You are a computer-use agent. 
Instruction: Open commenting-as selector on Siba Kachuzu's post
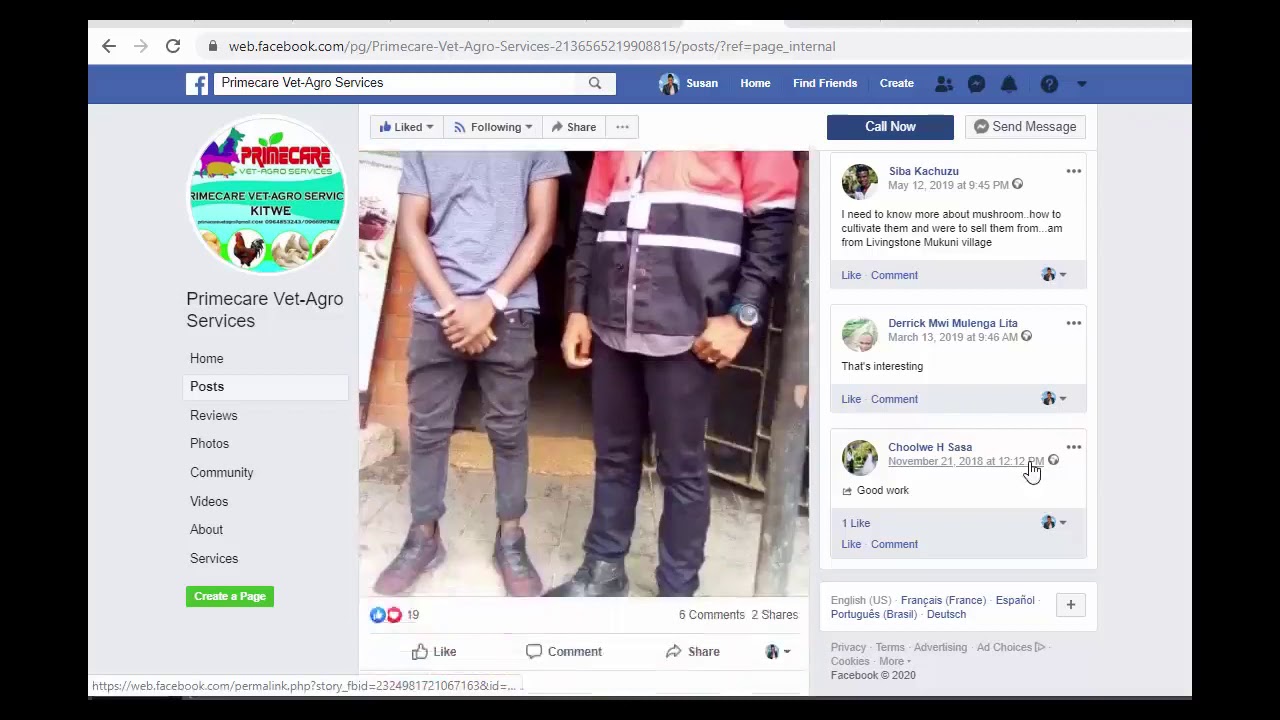pos(1053,275)
